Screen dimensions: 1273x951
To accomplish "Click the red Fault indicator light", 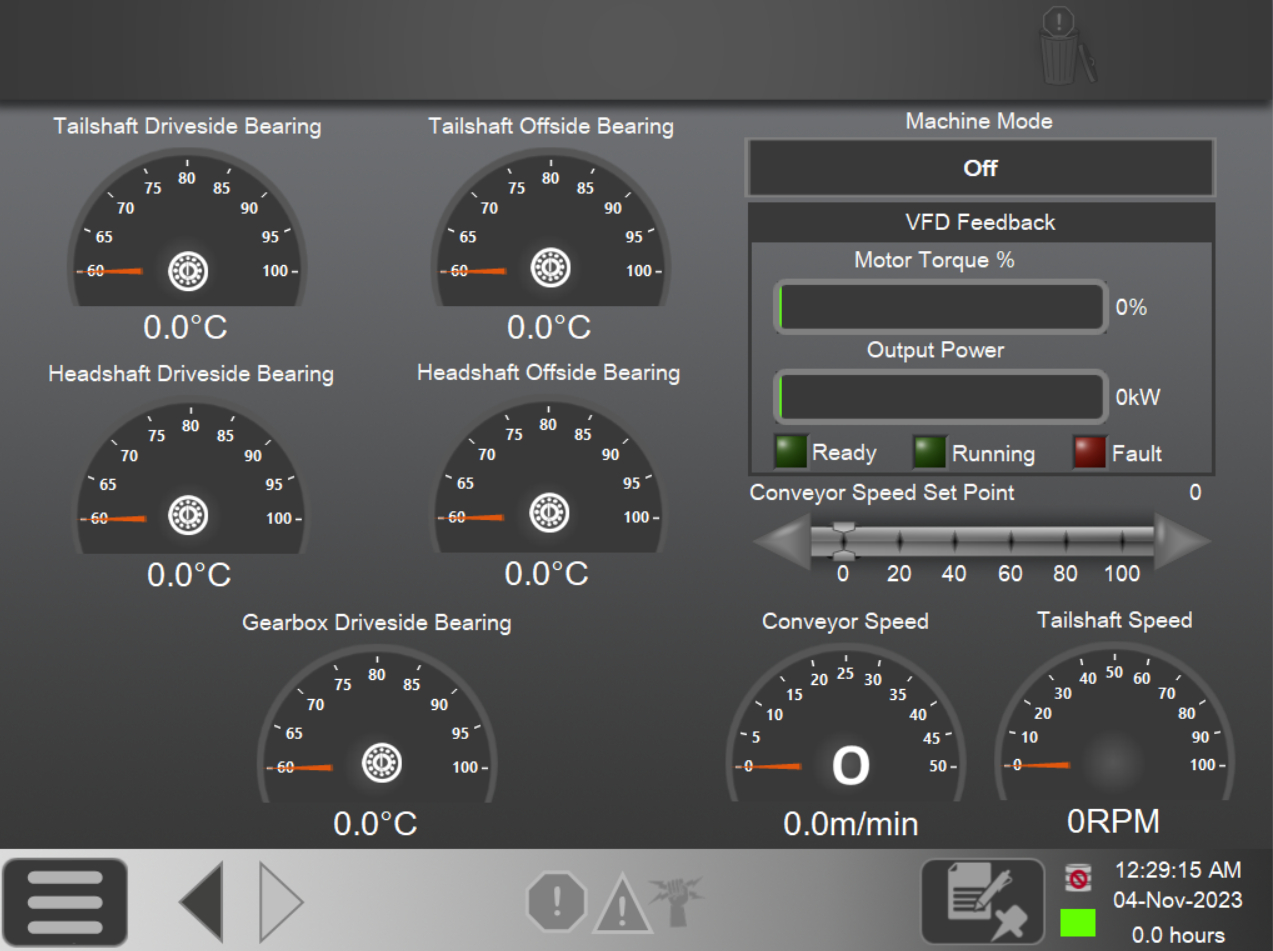I will (1090, 453).
